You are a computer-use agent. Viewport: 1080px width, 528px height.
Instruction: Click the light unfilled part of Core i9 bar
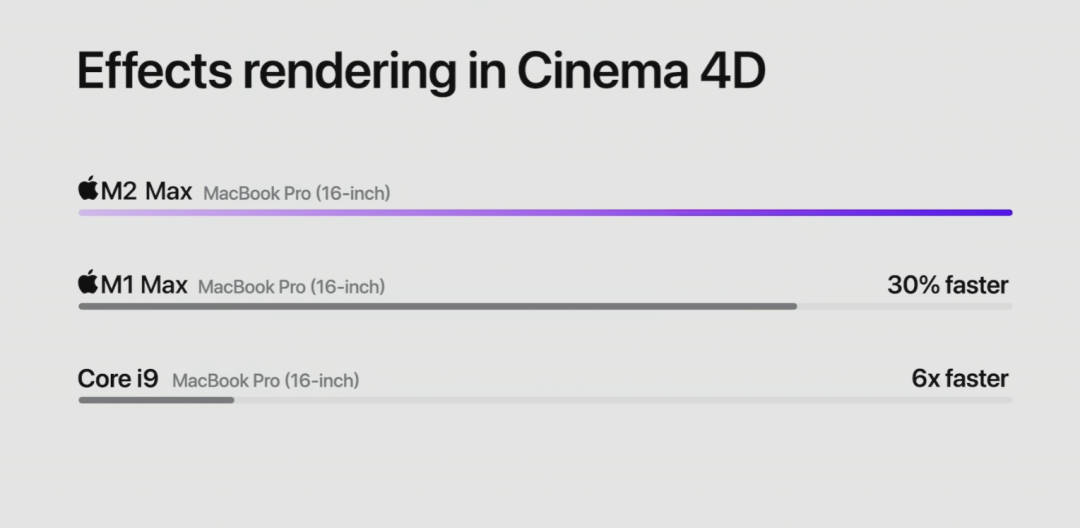pyautogui.click(x=622, y=400)
